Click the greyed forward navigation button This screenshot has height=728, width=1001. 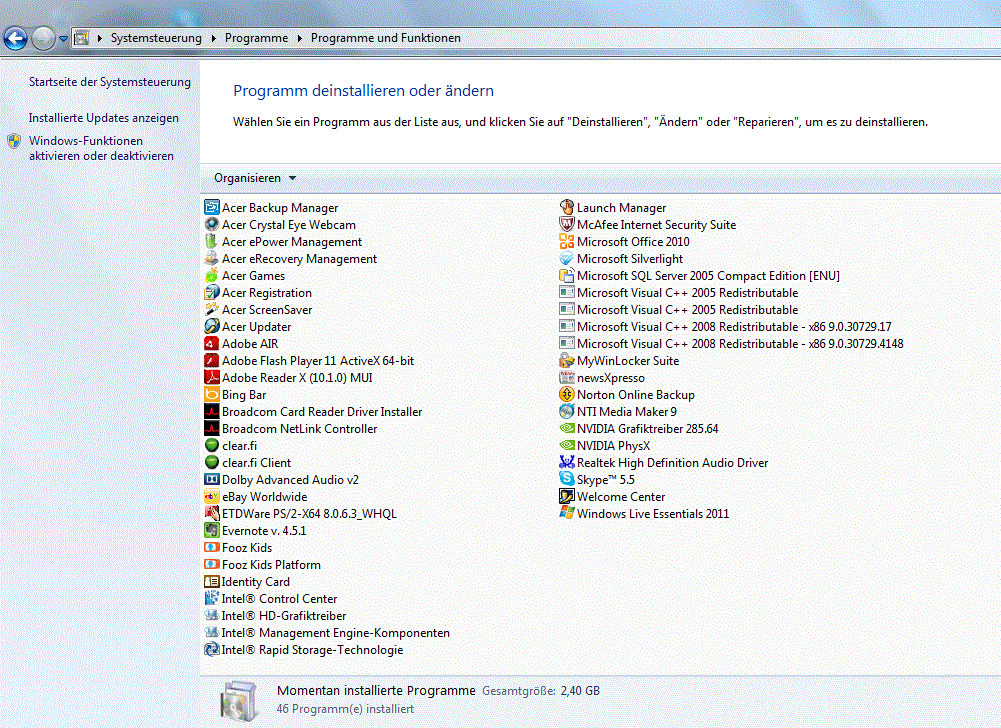pyautogui.click(x=43, y=39)
